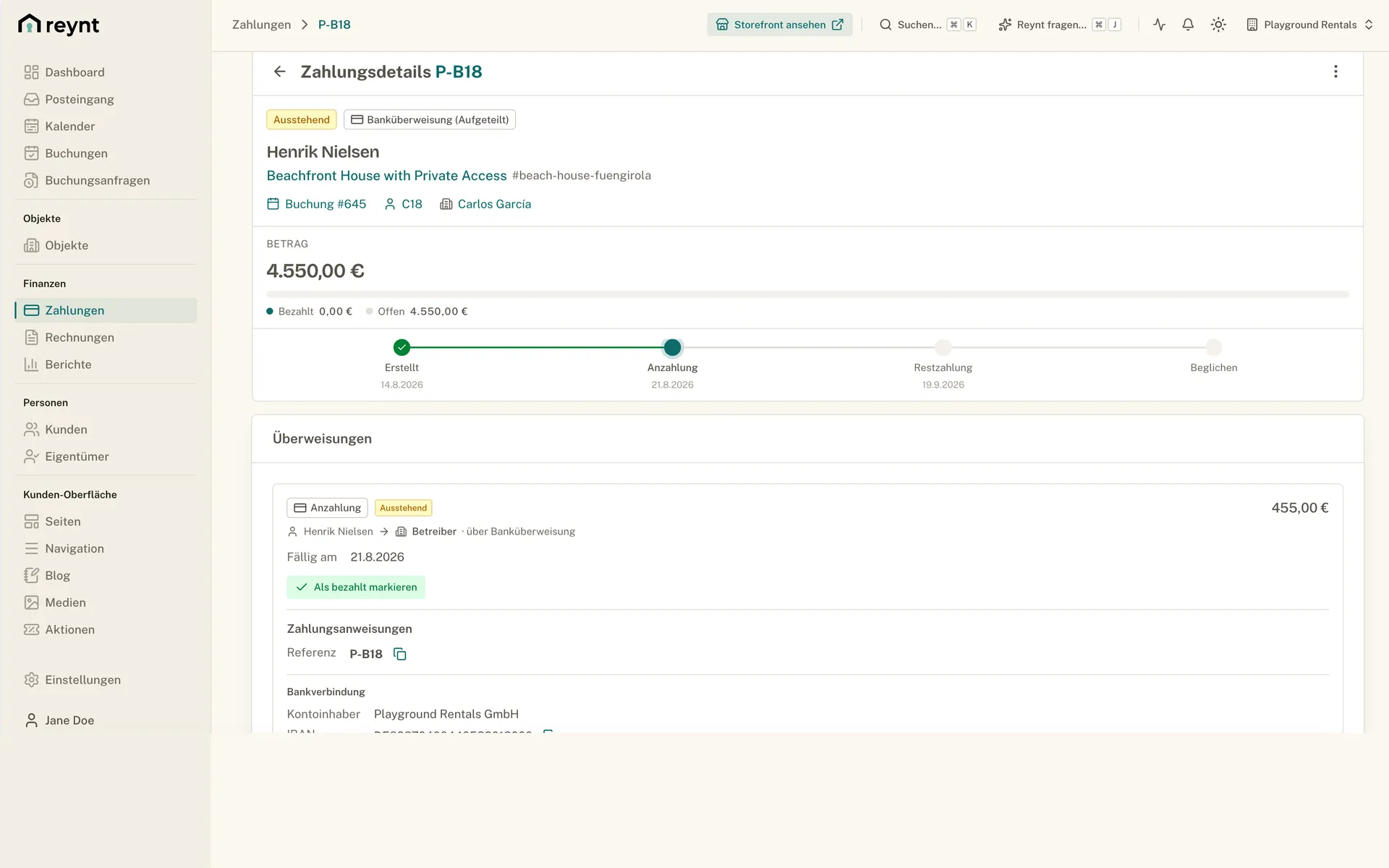Open the three-dot more options menu

[x=1335, y=72]
